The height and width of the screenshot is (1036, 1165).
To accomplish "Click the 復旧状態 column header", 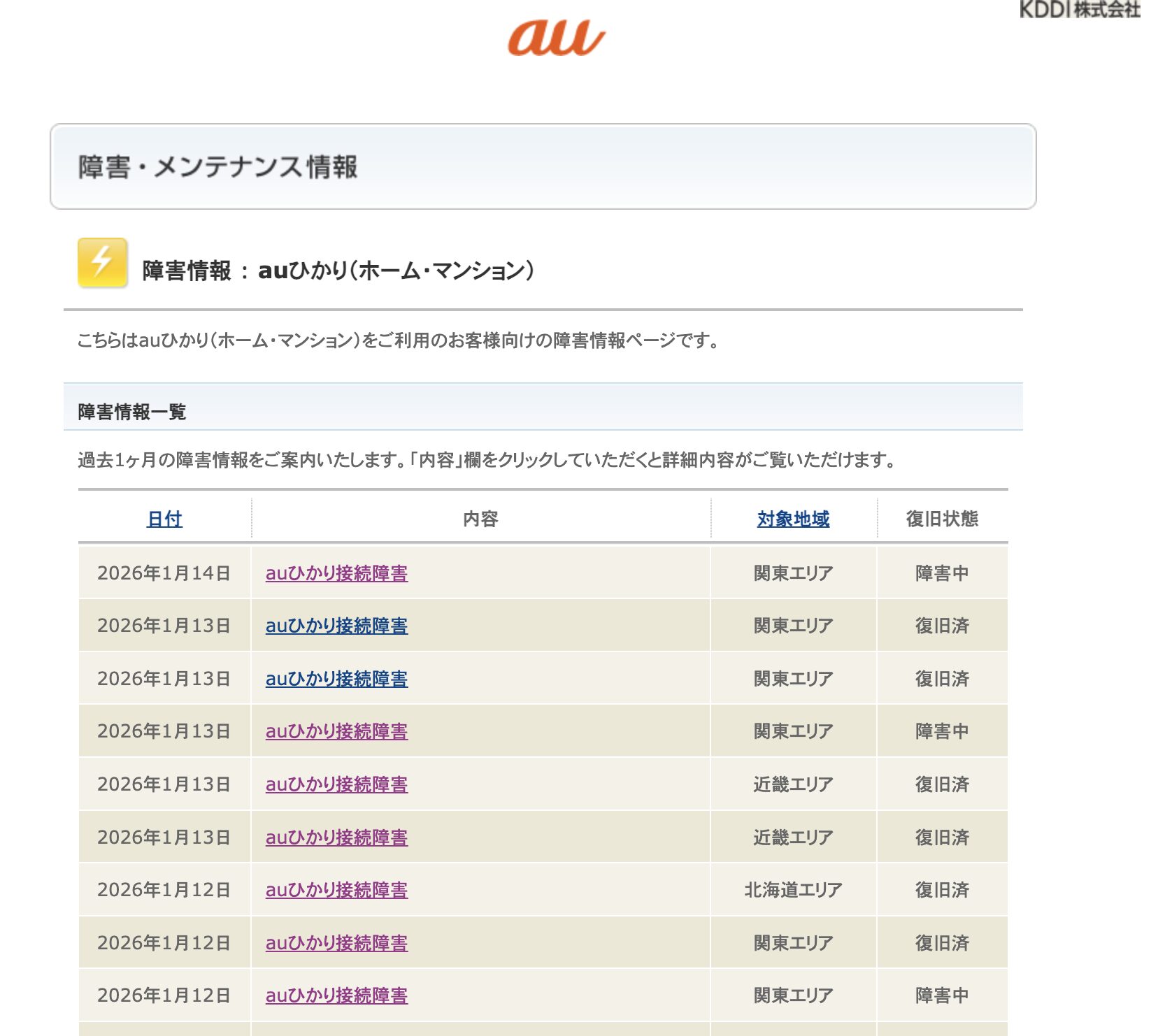I will pos(942,519).
